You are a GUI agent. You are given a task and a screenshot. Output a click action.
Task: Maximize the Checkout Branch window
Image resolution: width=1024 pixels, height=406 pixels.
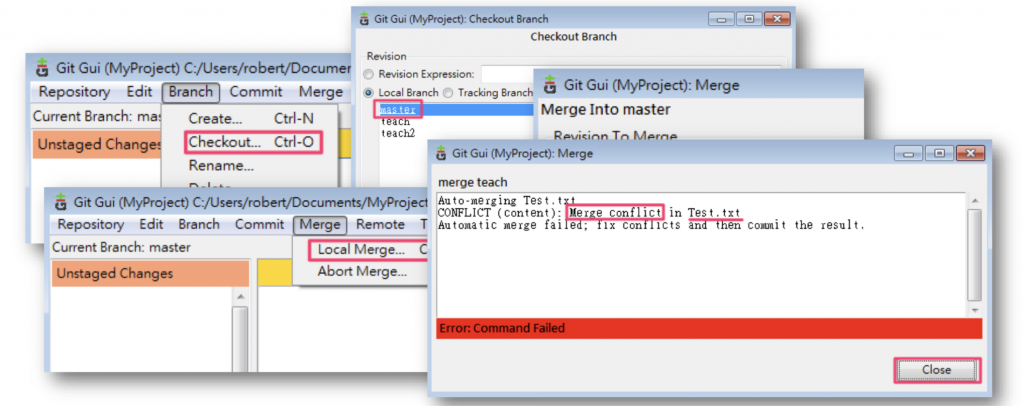(748, 20)
